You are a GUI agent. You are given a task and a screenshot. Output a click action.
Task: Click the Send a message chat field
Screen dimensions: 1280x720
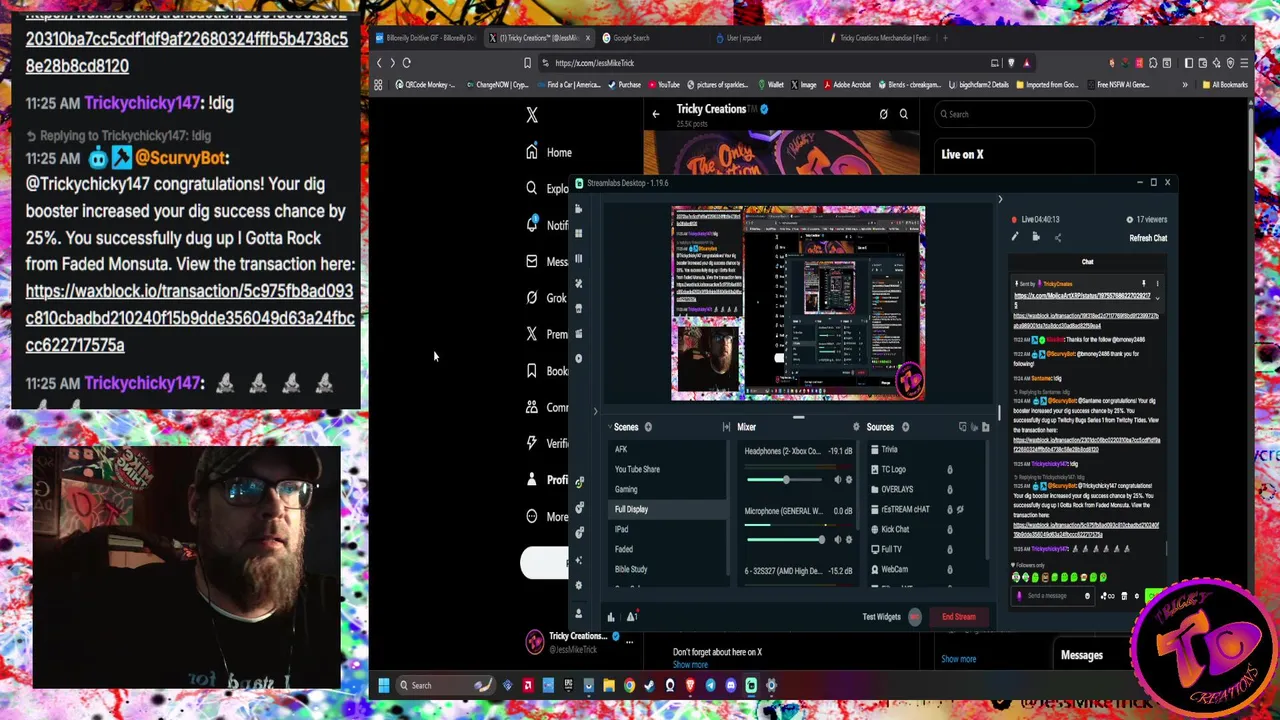1055,596
